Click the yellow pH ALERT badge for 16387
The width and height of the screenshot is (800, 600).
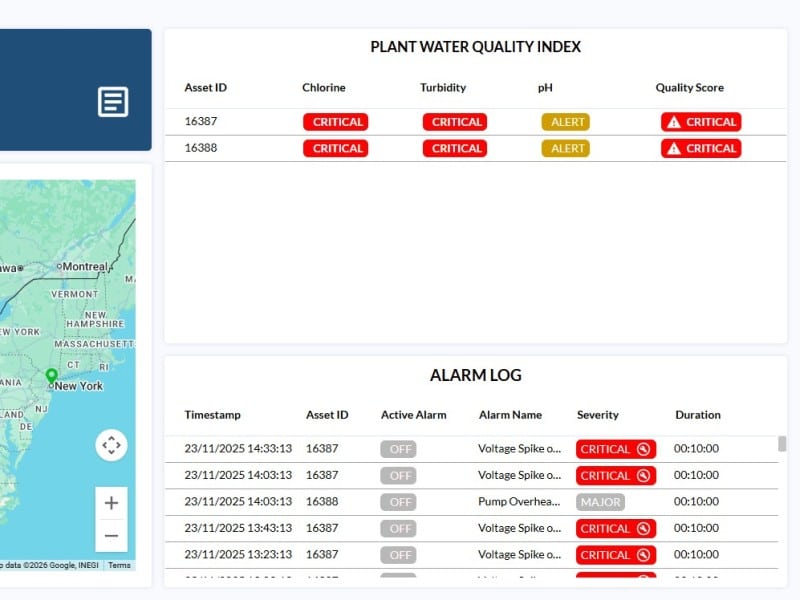(x=566, y=122)
